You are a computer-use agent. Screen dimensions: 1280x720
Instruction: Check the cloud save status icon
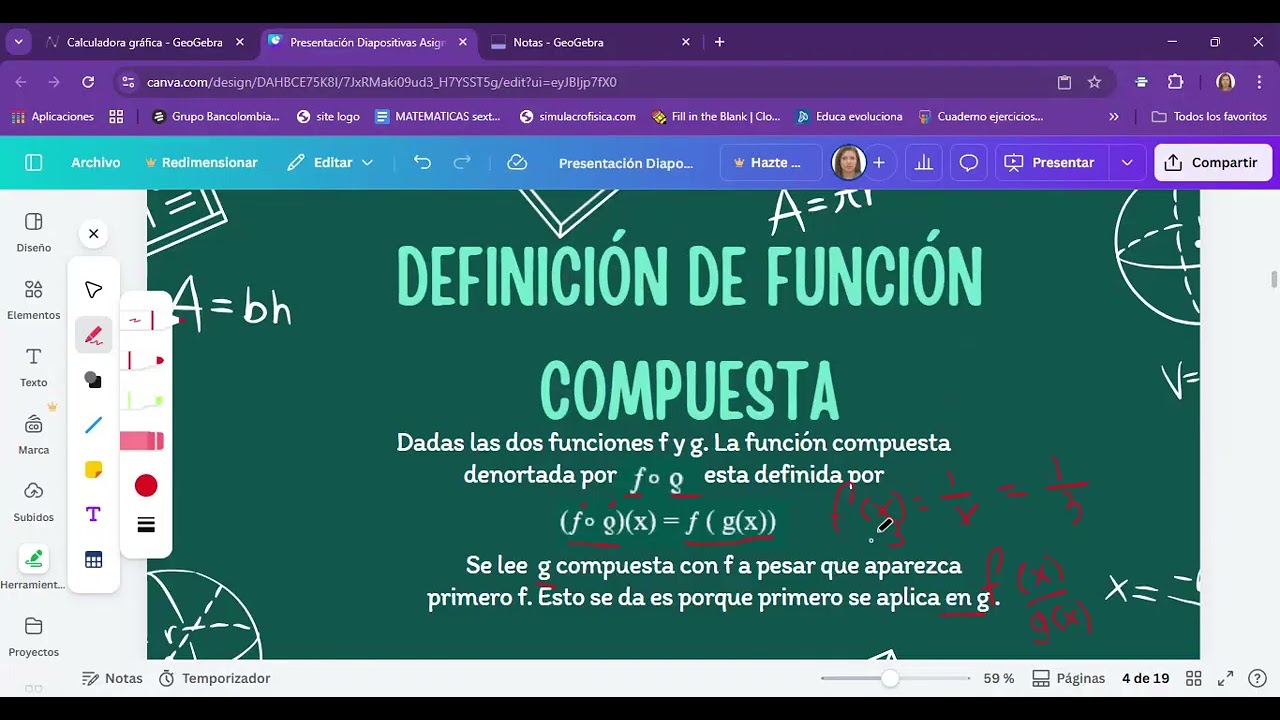tap(517, 162)
